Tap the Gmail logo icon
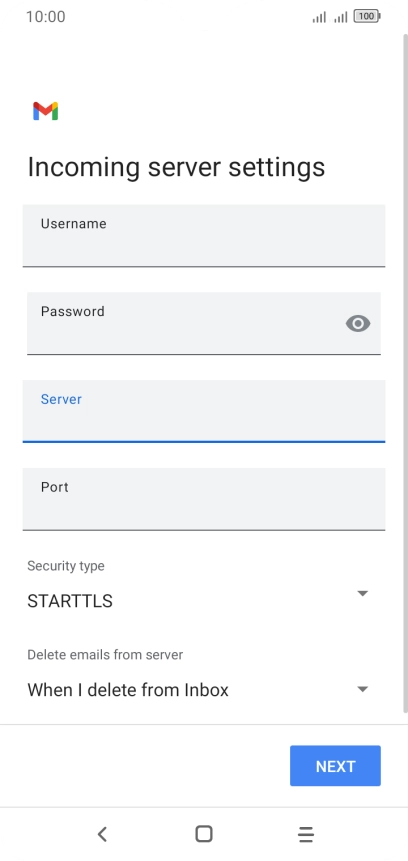The image size is (408, 861). (x=46, y=111)
